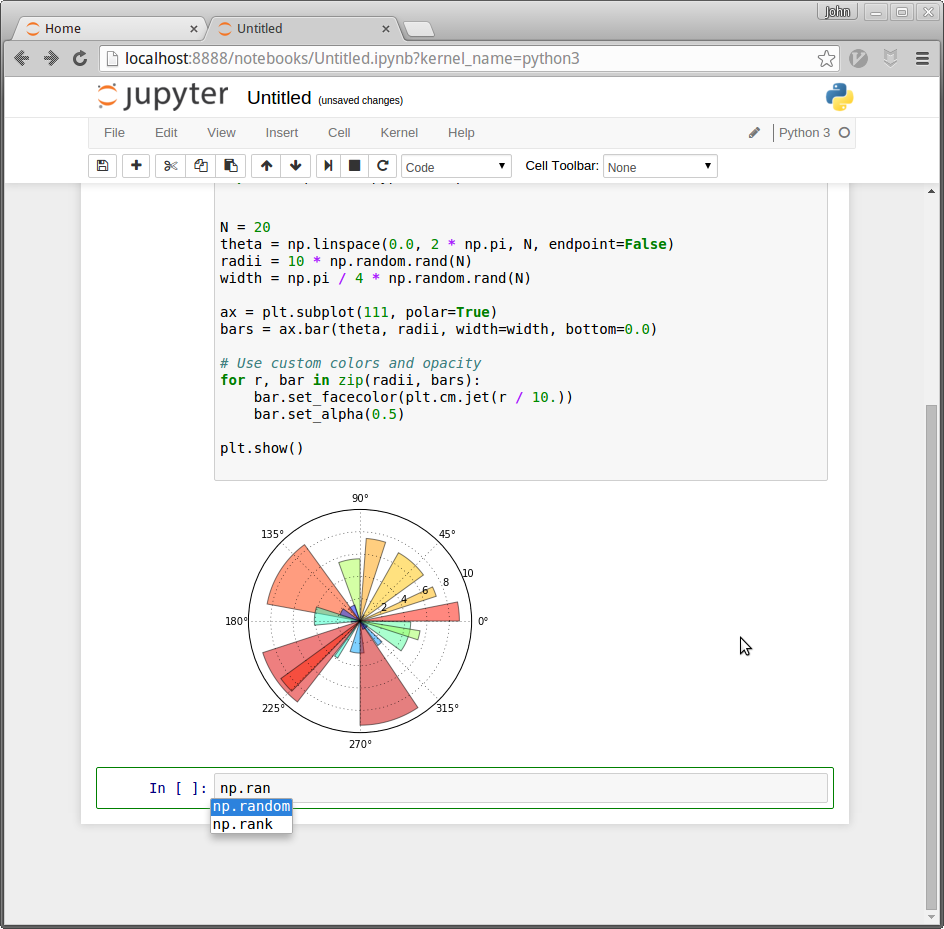Paste cells below using the clipboard icon
This screenshot has height=929, width=944.
[231, 166]
